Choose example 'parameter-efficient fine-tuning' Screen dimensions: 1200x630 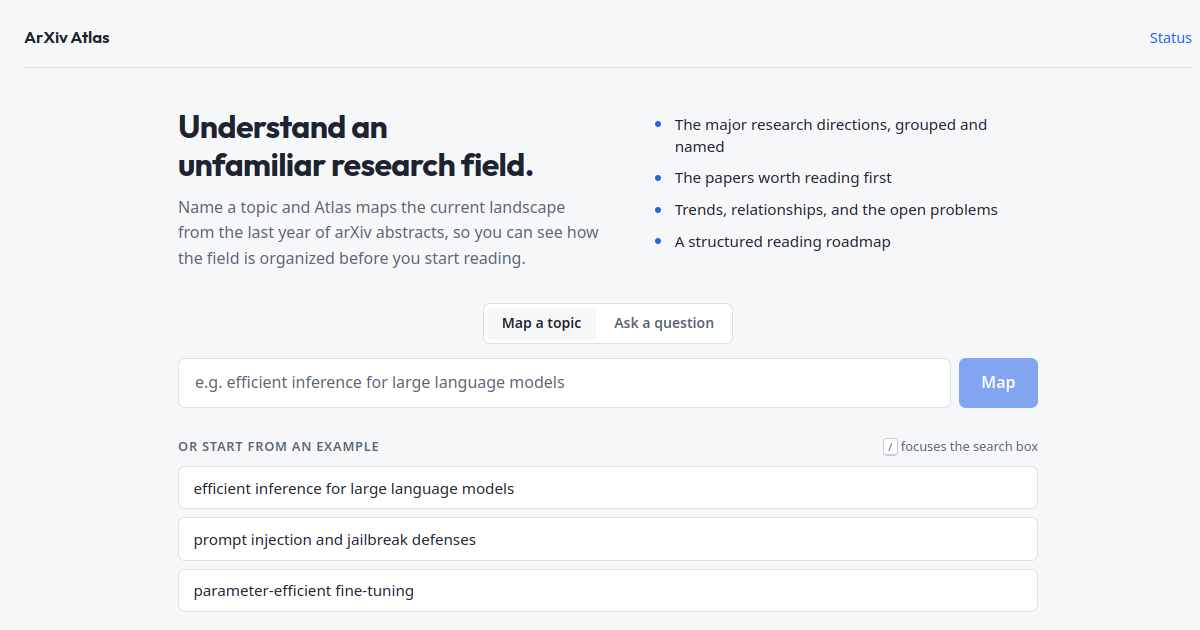pyautogui.click(x=608, y=590)
